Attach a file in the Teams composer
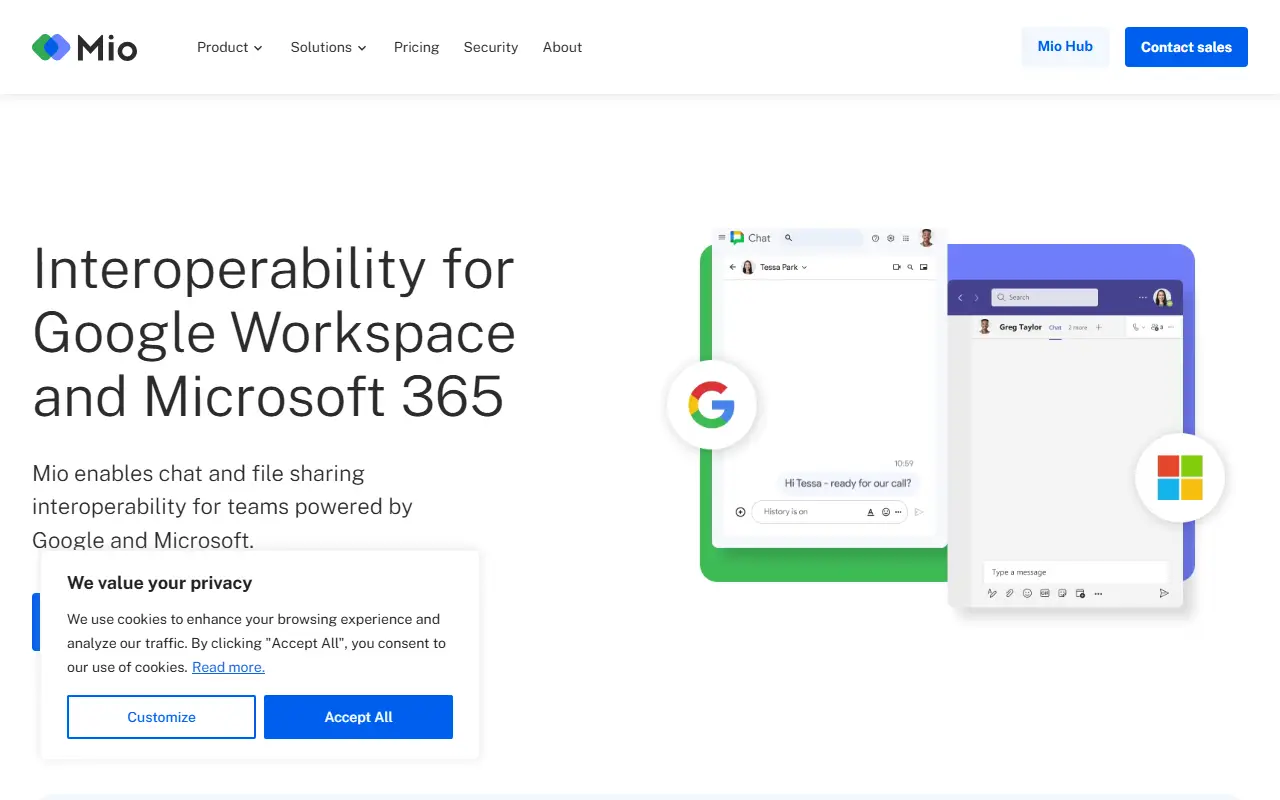The image size is (1280, 800). point(1010,593)
